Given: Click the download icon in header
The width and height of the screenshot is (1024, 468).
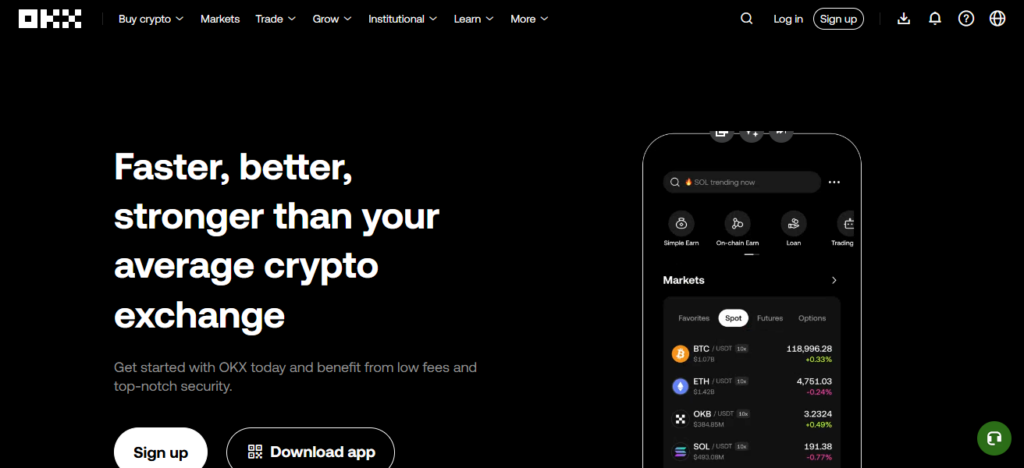Looking at the screenshot, I should click(904, 19).
